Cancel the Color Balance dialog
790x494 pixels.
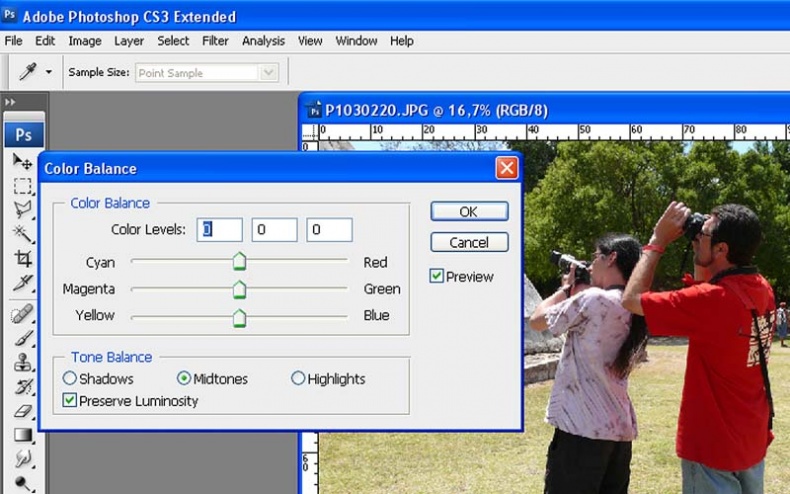tap(469, 243)
